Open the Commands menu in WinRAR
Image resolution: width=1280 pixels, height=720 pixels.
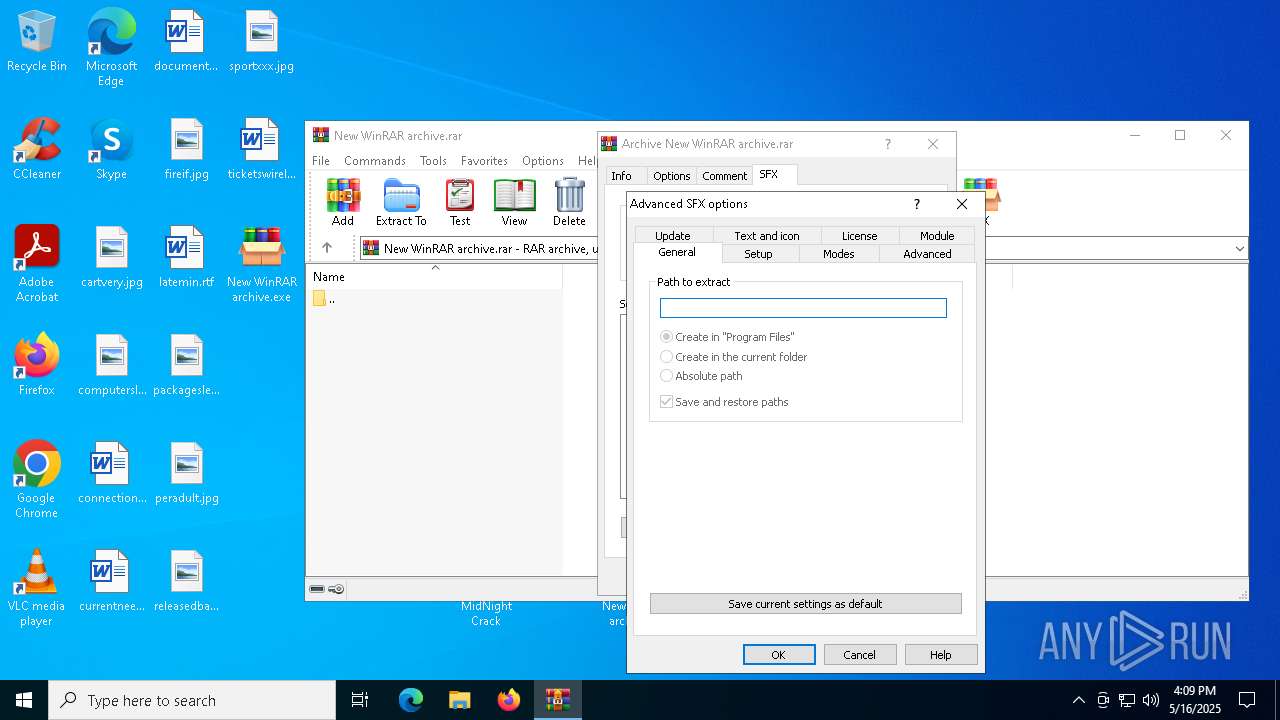click(x=375, y=161)
